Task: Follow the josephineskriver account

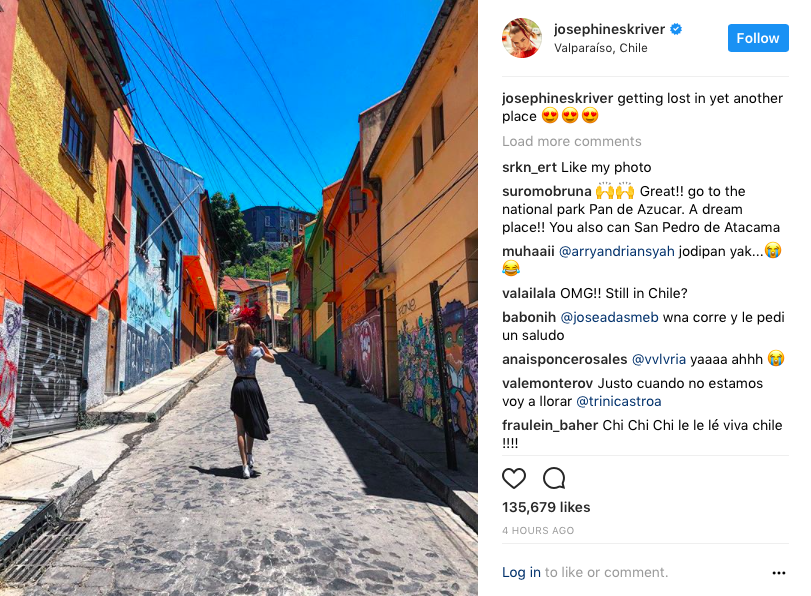Action: coord(758,38)
